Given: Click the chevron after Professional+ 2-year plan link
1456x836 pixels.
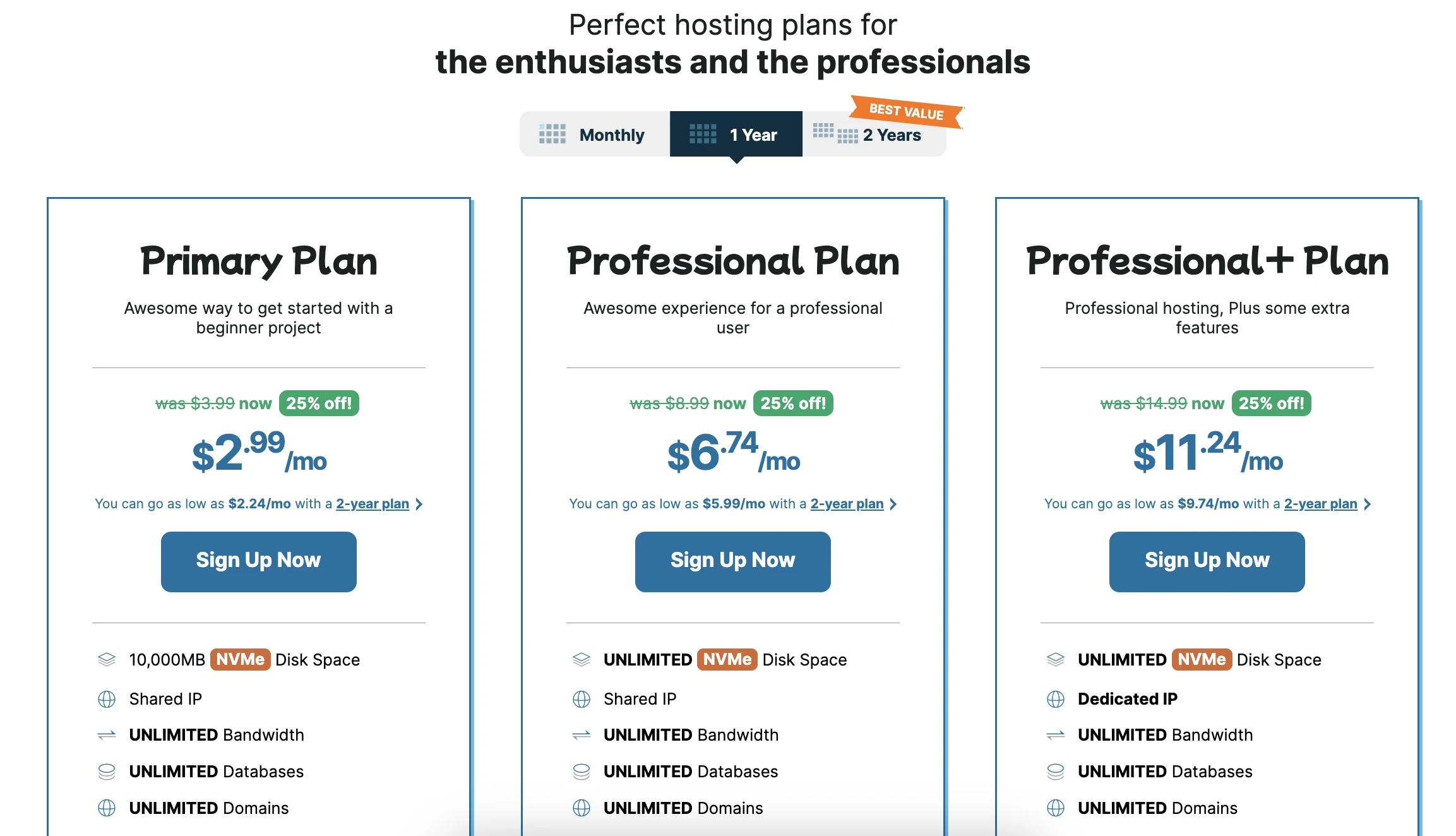Looking at the screenshot, I should point(1367,504).
